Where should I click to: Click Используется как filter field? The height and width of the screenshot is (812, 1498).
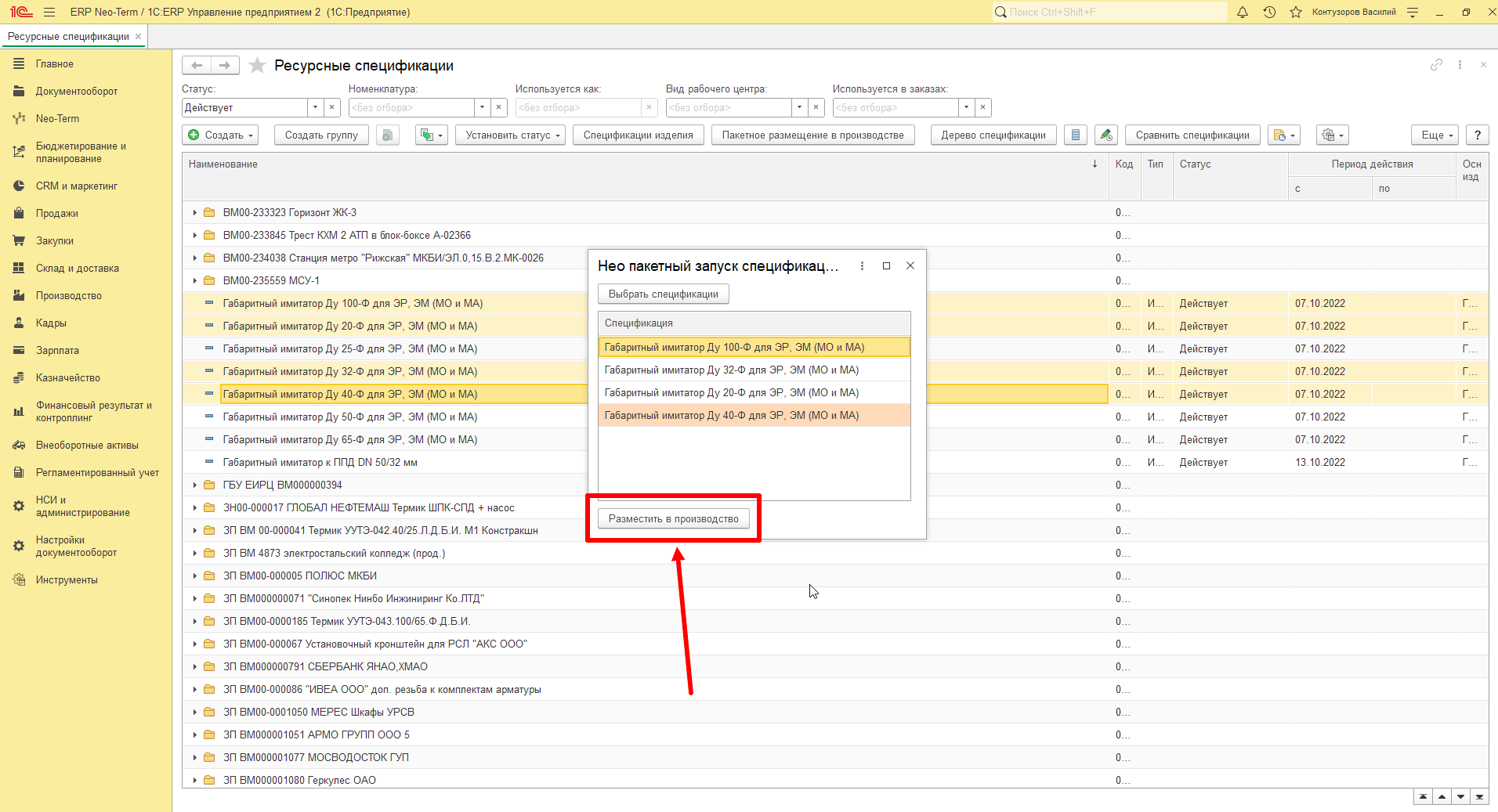tap(578, 107)
